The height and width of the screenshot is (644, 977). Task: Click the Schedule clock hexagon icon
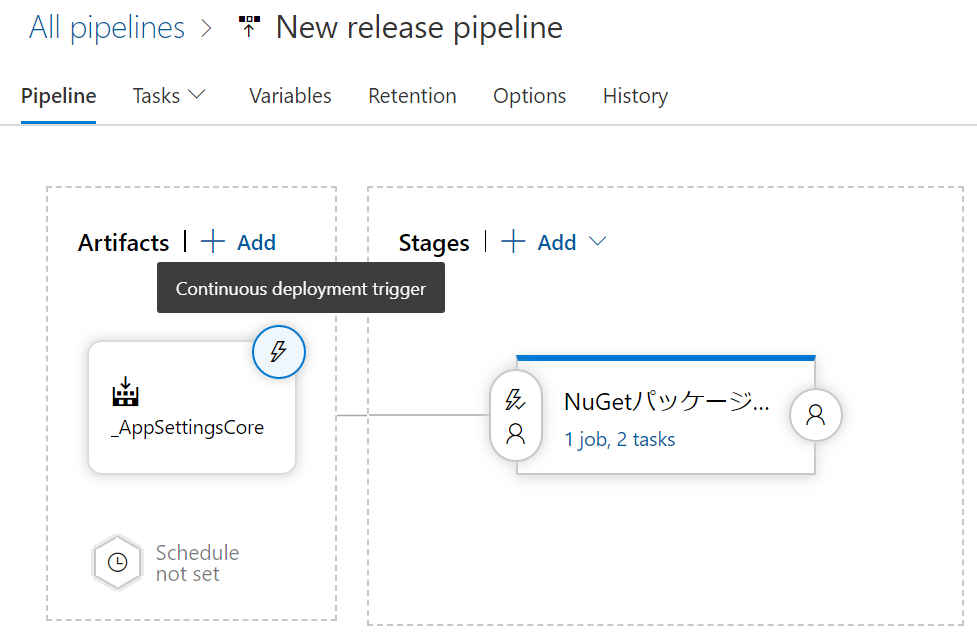tap(118, 562)
